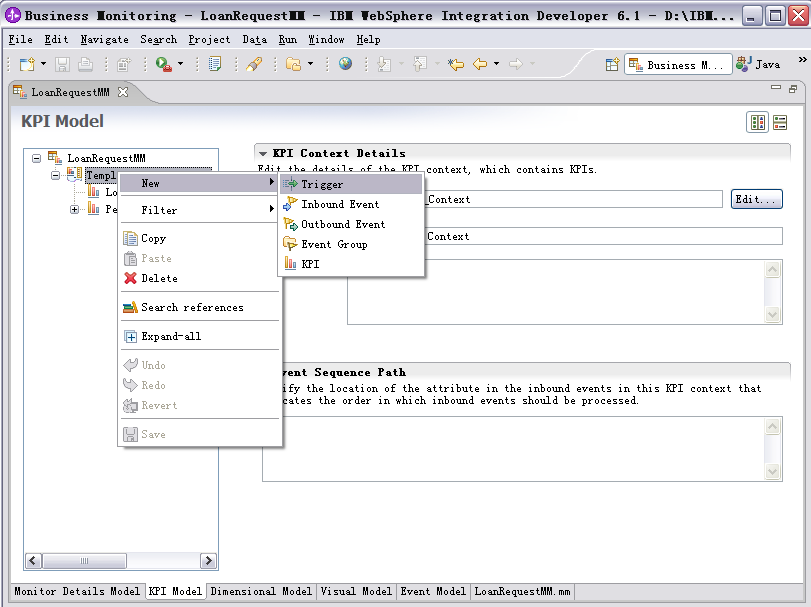This screenshot has height=607, width=811.
Task: Switch to Dimensional Model tab
Action: click(x=261, y=591)
